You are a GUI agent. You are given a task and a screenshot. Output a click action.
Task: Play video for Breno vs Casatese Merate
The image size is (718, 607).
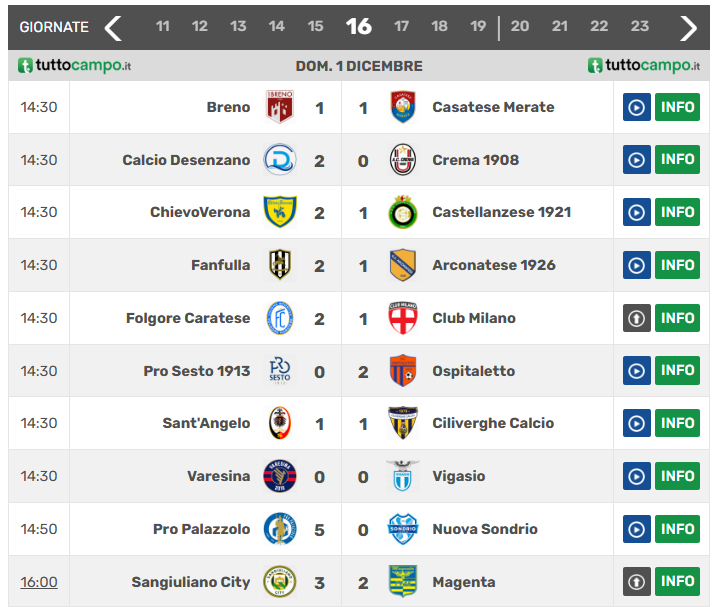(636, 107)
